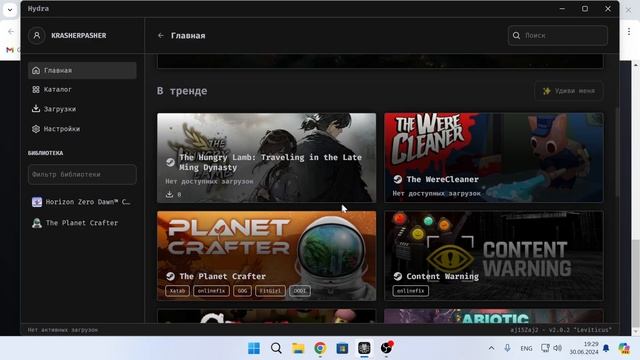Show hidden system tray icons chevron
Viewport: 640px width, 360px height.
click(x=491, y=348)
